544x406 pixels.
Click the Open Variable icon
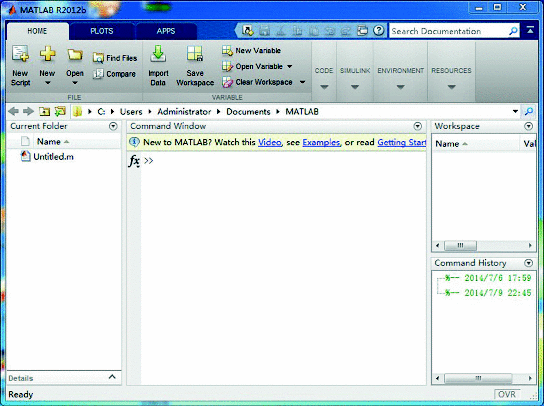[227, 66]
